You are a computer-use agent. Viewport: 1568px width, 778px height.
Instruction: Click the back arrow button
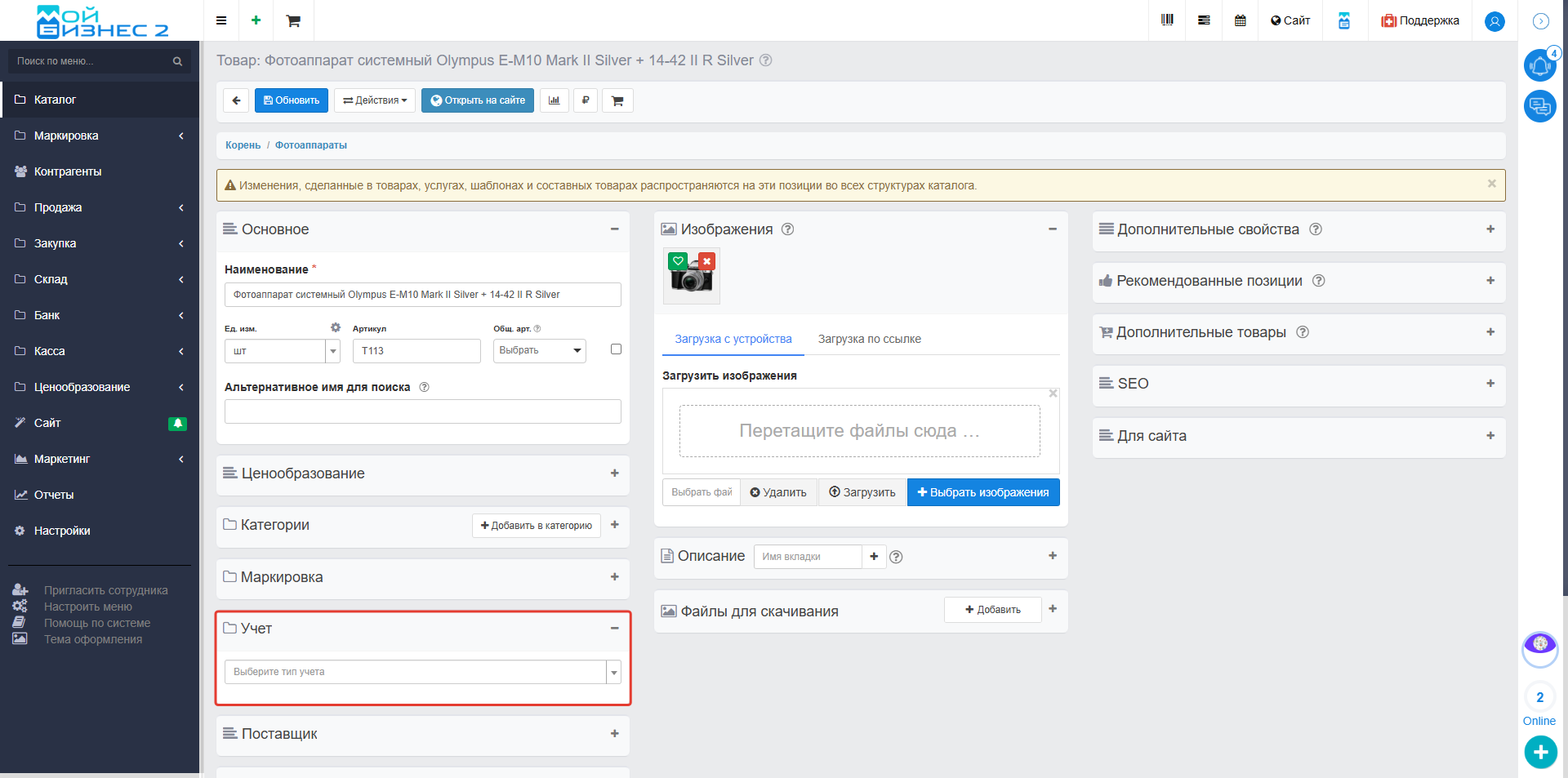(x=236, y=100)
